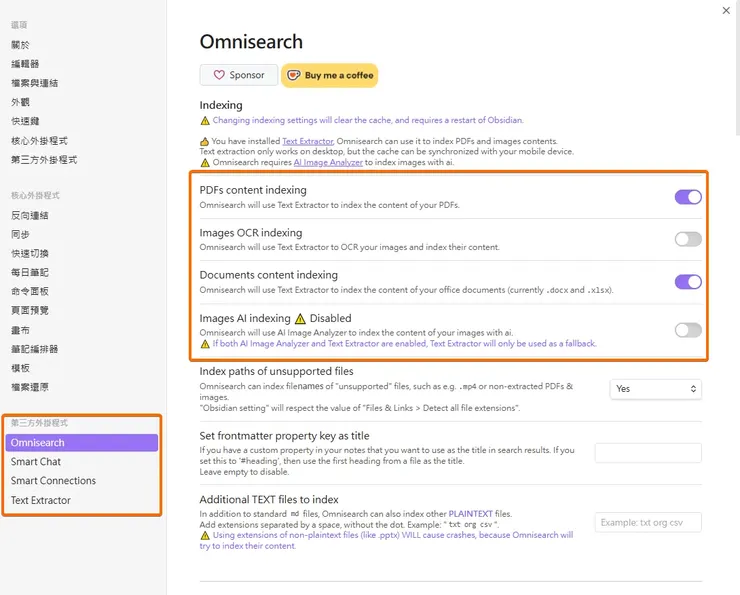Enable Images OCR indexing
The image size is (740, 595).
[x=688, y=239]
